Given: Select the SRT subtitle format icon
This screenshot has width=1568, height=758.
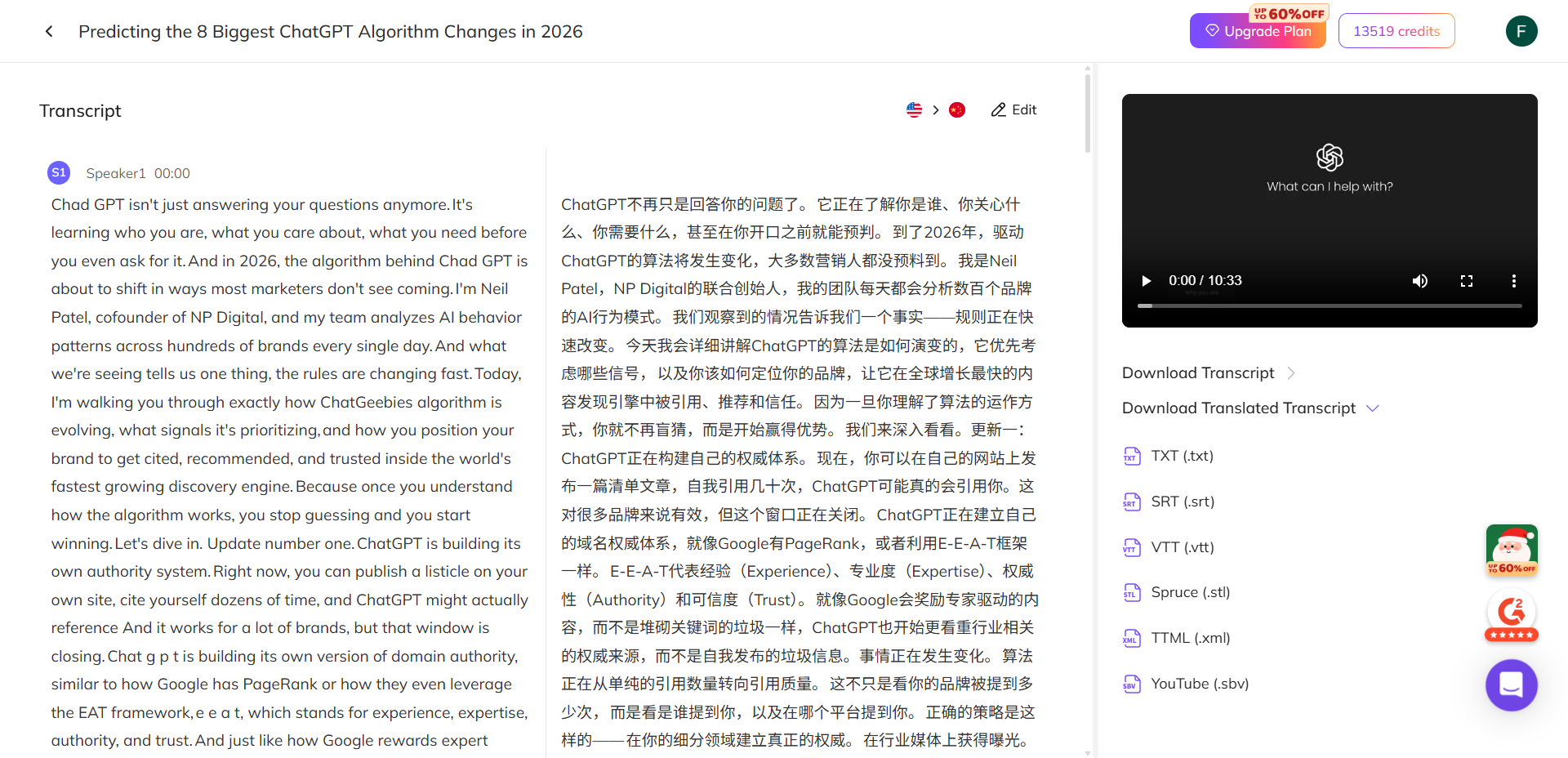Looking at the screenshot, I should pos(1132,502).
